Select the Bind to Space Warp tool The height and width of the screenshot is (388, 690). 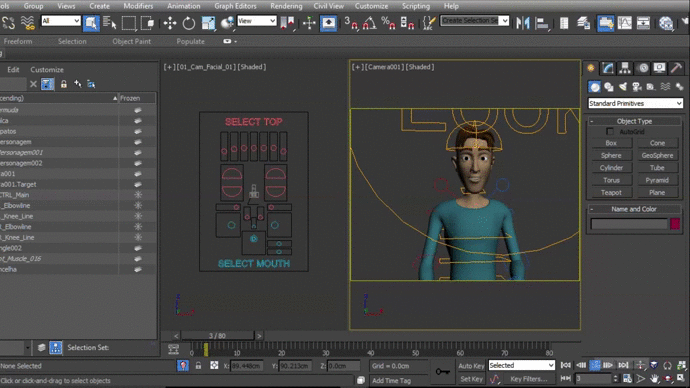coord(27,23)
